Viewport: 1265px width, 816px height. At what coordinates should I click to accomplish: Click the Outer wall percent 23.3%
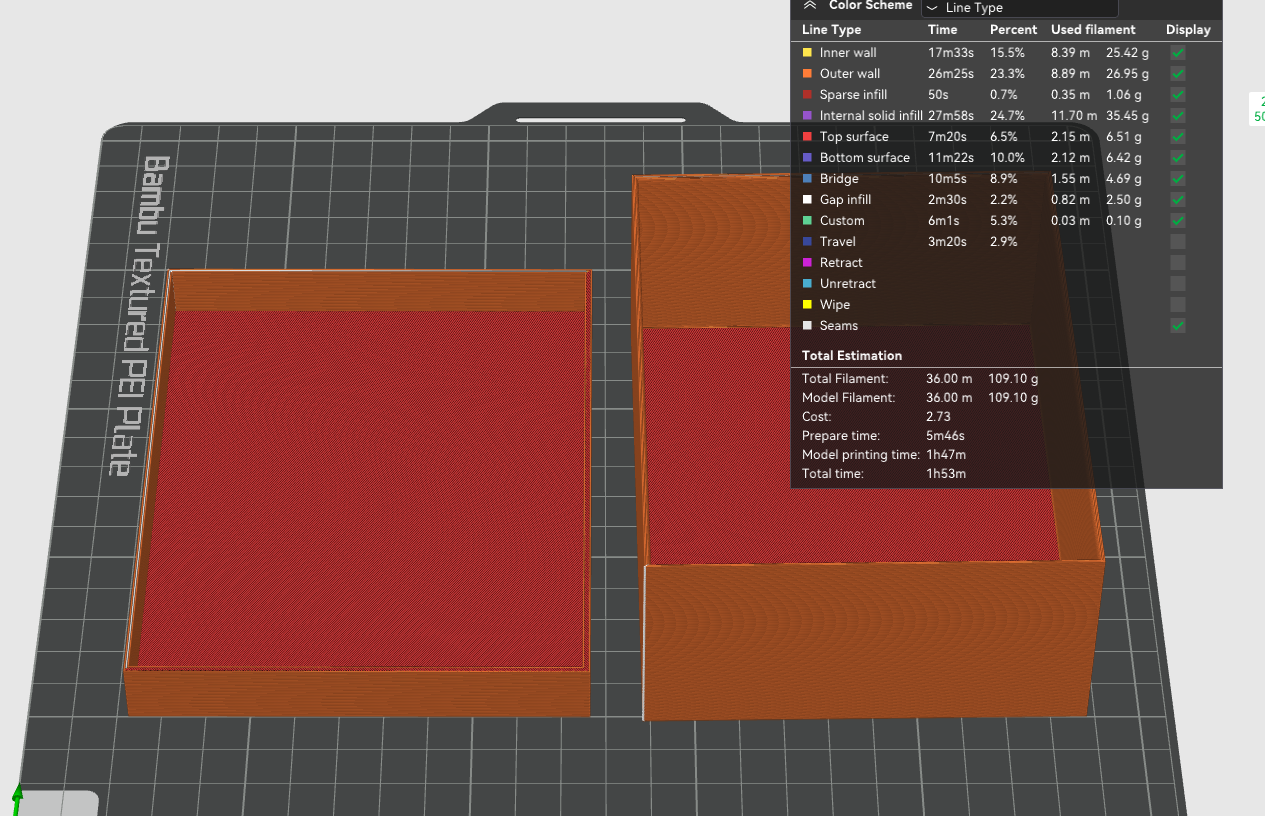(x=1007, y=73)
